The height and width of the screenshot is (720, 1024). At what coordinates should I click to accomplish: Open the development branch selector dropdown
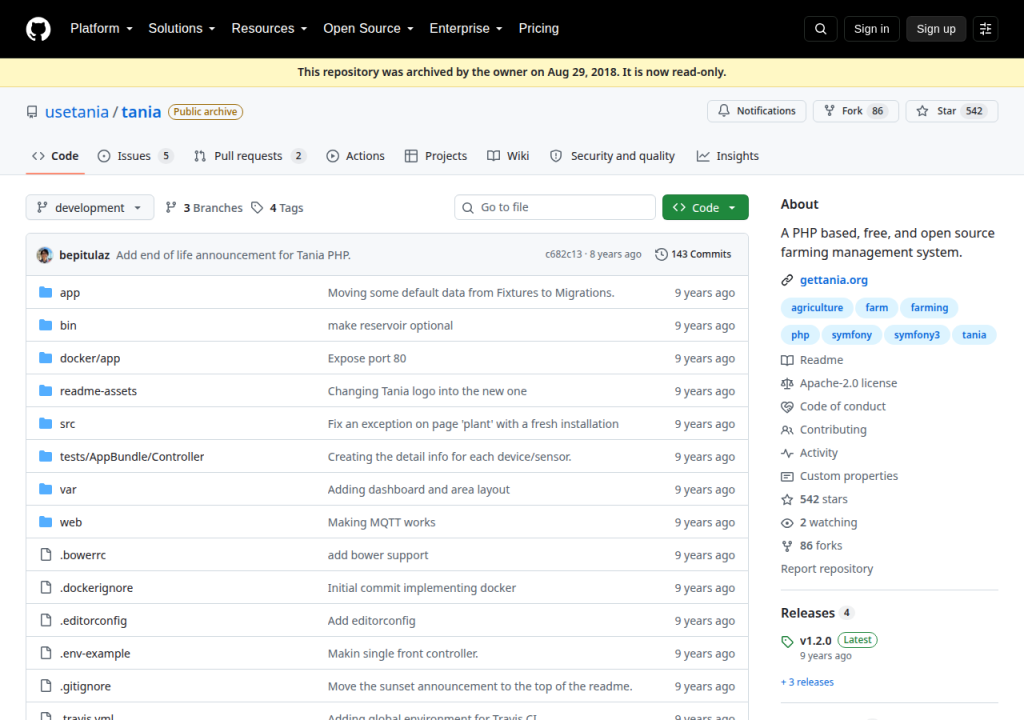pos(90,207)
